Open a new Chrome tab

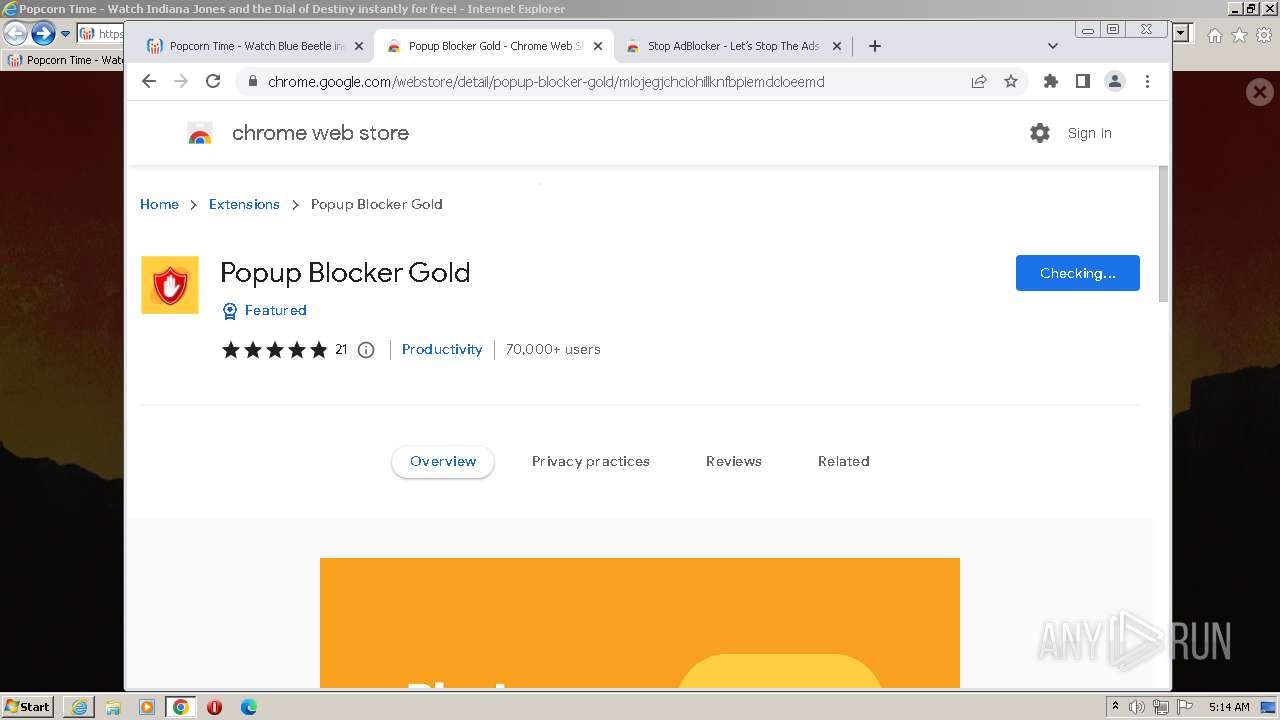[875, 46]
